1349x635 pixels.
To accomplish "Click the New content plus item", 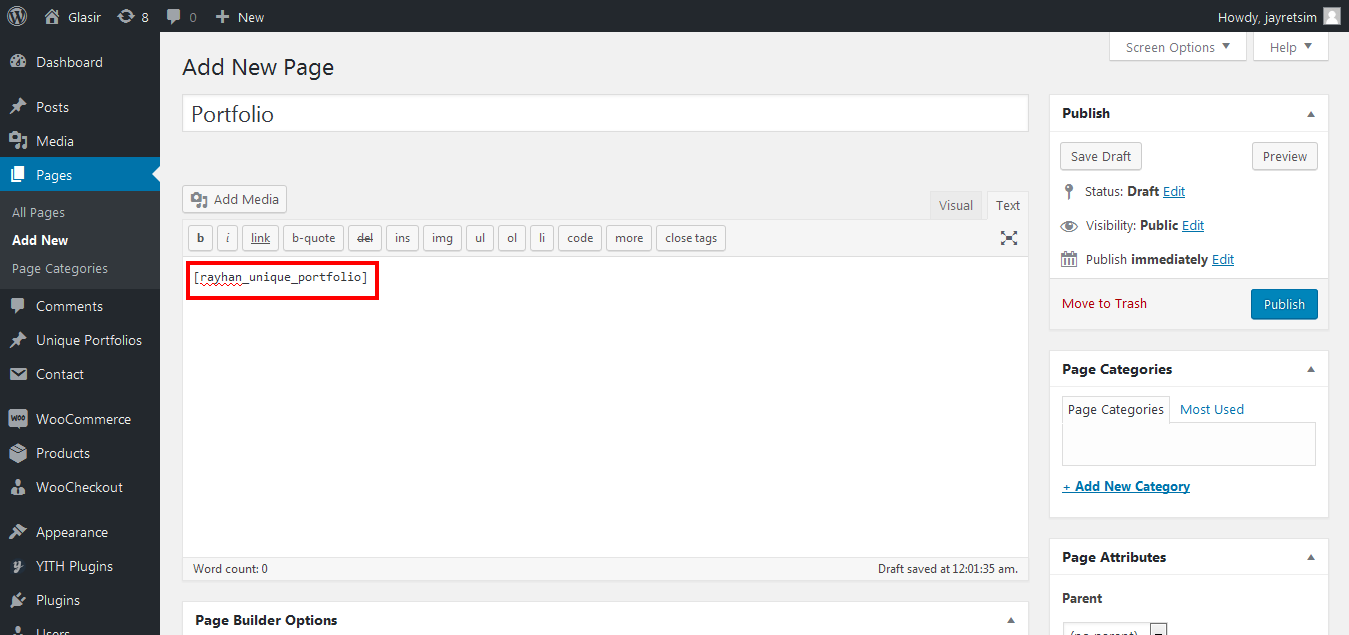I will 240,16.
